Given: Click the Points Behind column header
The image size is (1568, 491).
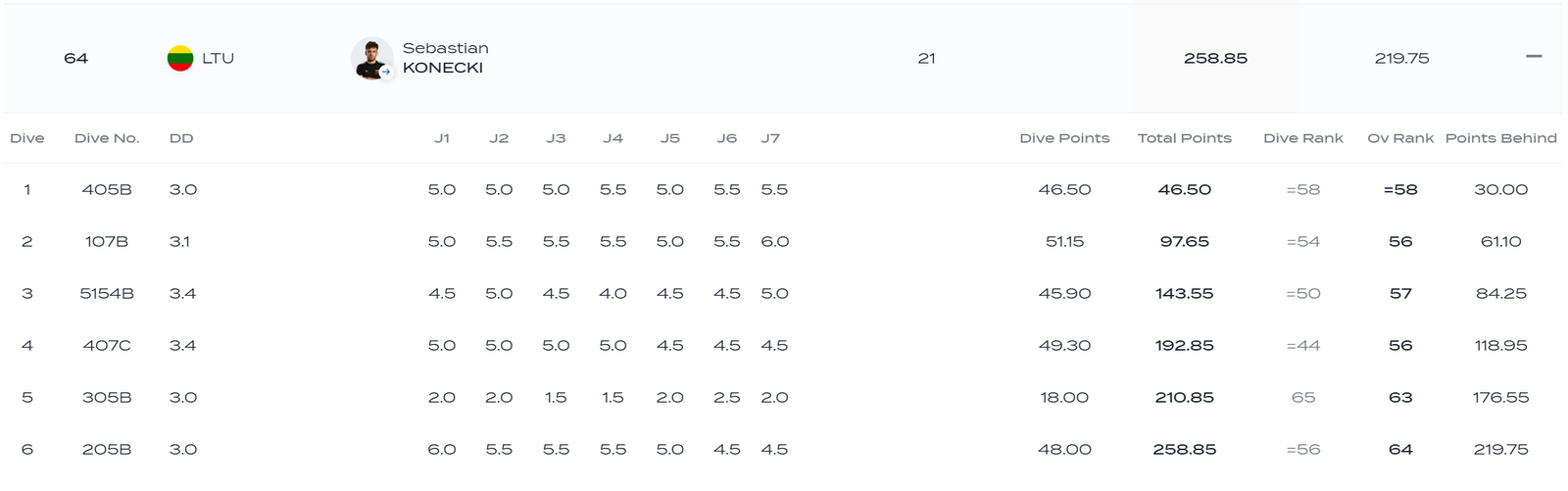Looking at the screenshot, I should 1500,138.
